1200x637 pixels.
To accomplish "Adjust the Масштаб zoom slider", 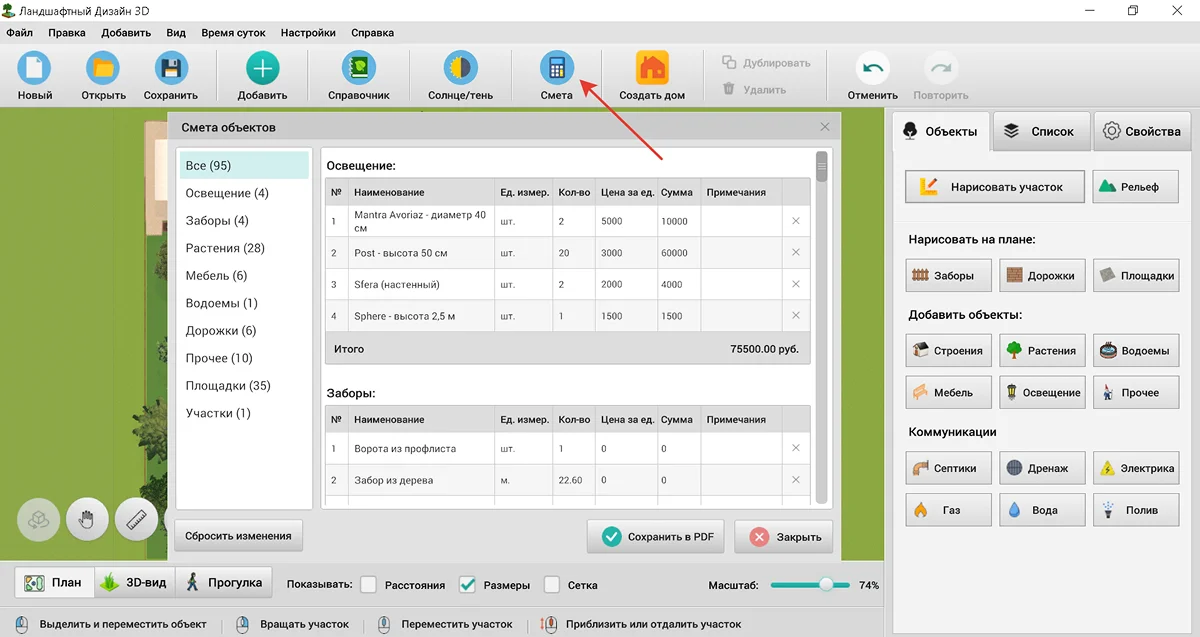I will pos(826,585).
